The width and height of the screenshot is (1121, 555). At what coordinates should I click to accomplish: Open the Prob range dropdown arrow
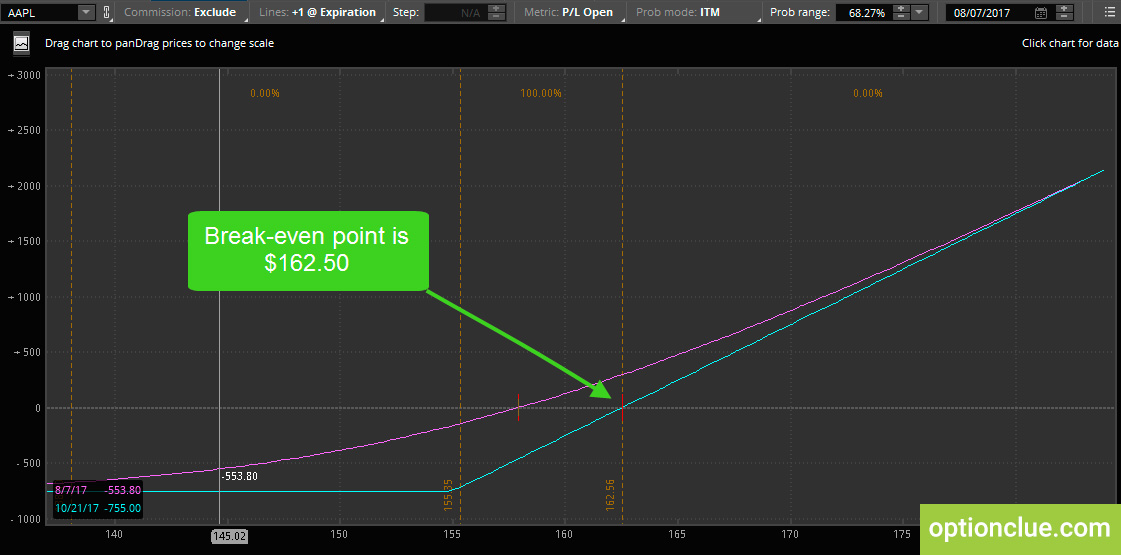[x=919, y=12]
